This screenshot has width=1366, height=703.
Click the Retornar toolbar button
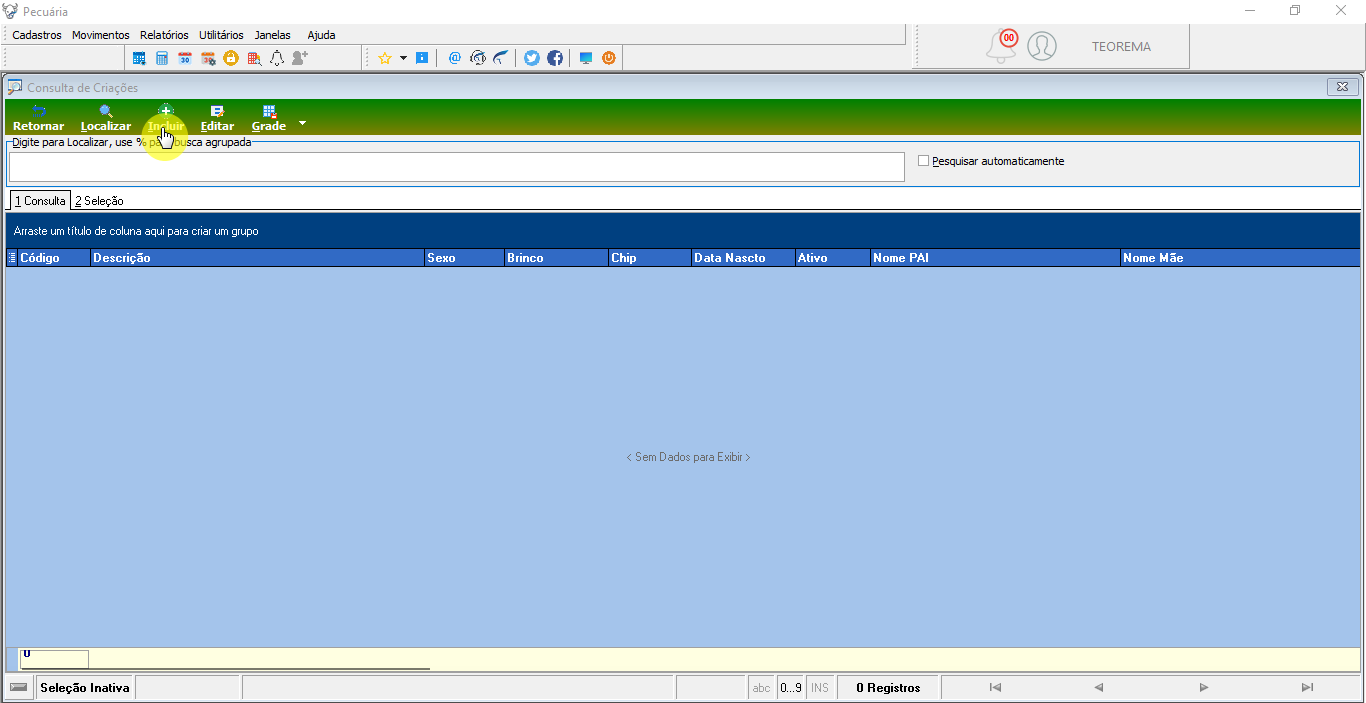(38, 118)
